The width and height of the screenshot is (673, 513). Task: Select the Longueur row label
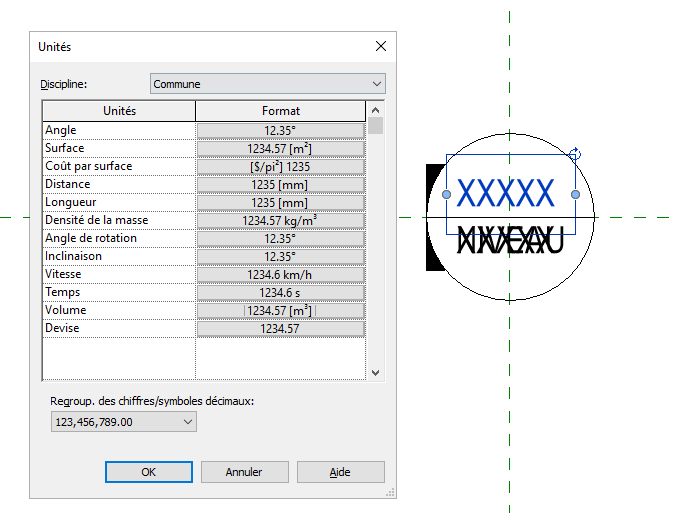coord(70,202)
